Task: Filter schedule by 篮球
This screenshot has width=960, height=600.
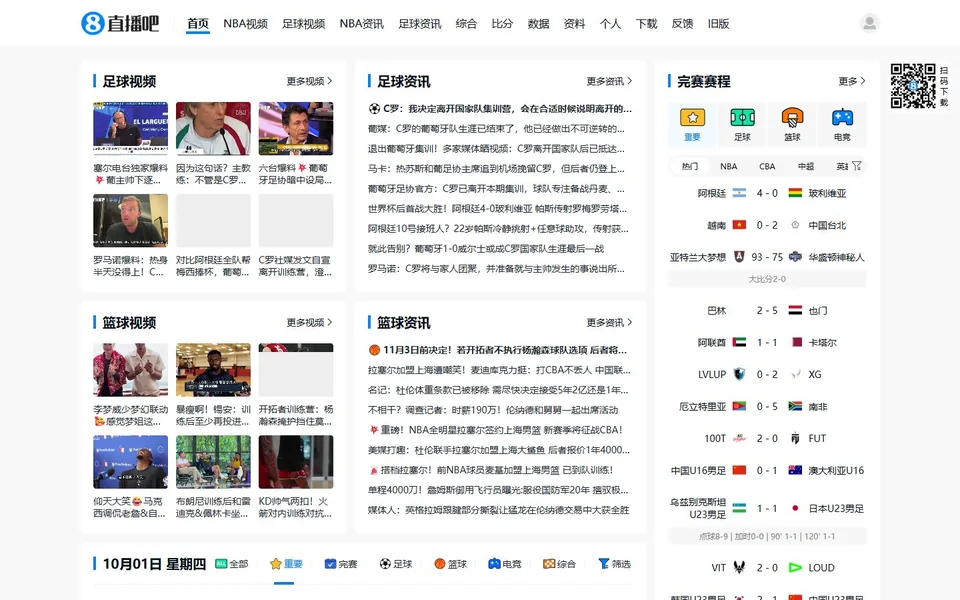Action: point(450,564)
